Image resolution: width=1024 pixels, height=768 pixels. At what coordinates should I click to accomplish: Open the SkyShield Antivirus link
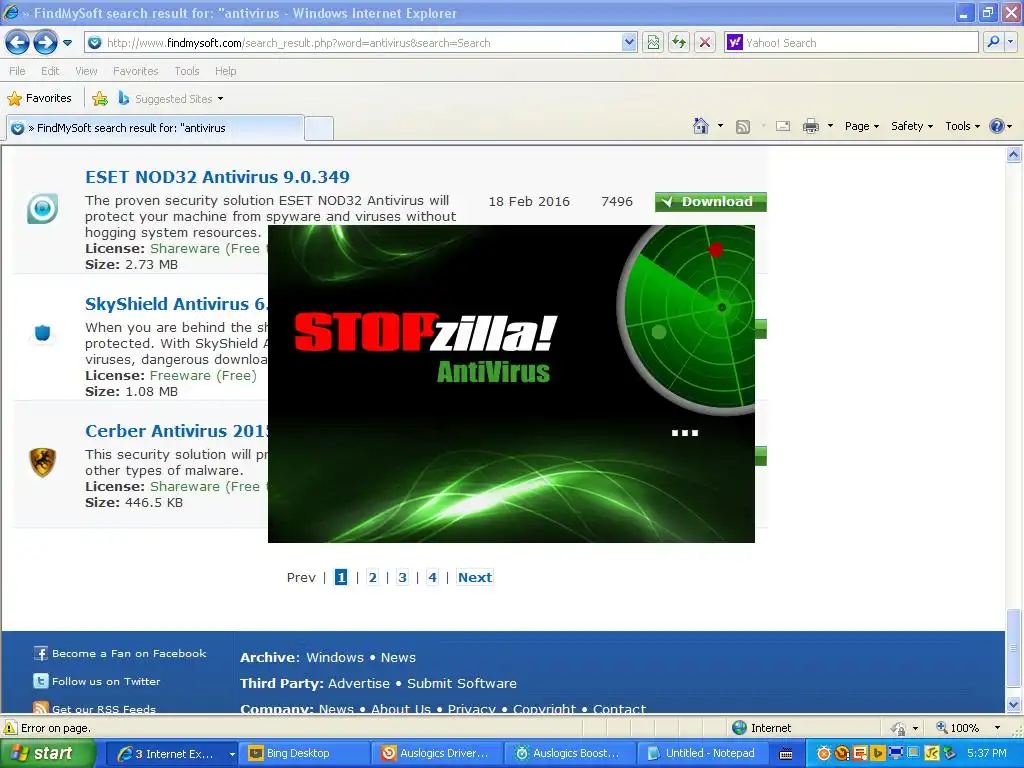pyautogui.click(x=176, y=304)
